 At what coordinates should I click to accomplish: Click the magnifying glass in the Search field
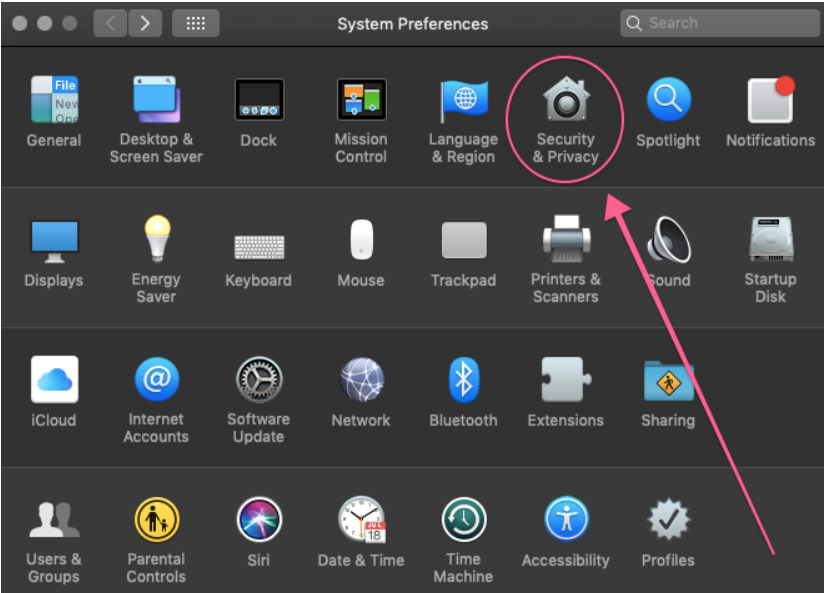pyautogui.click(x=634, y=23)
